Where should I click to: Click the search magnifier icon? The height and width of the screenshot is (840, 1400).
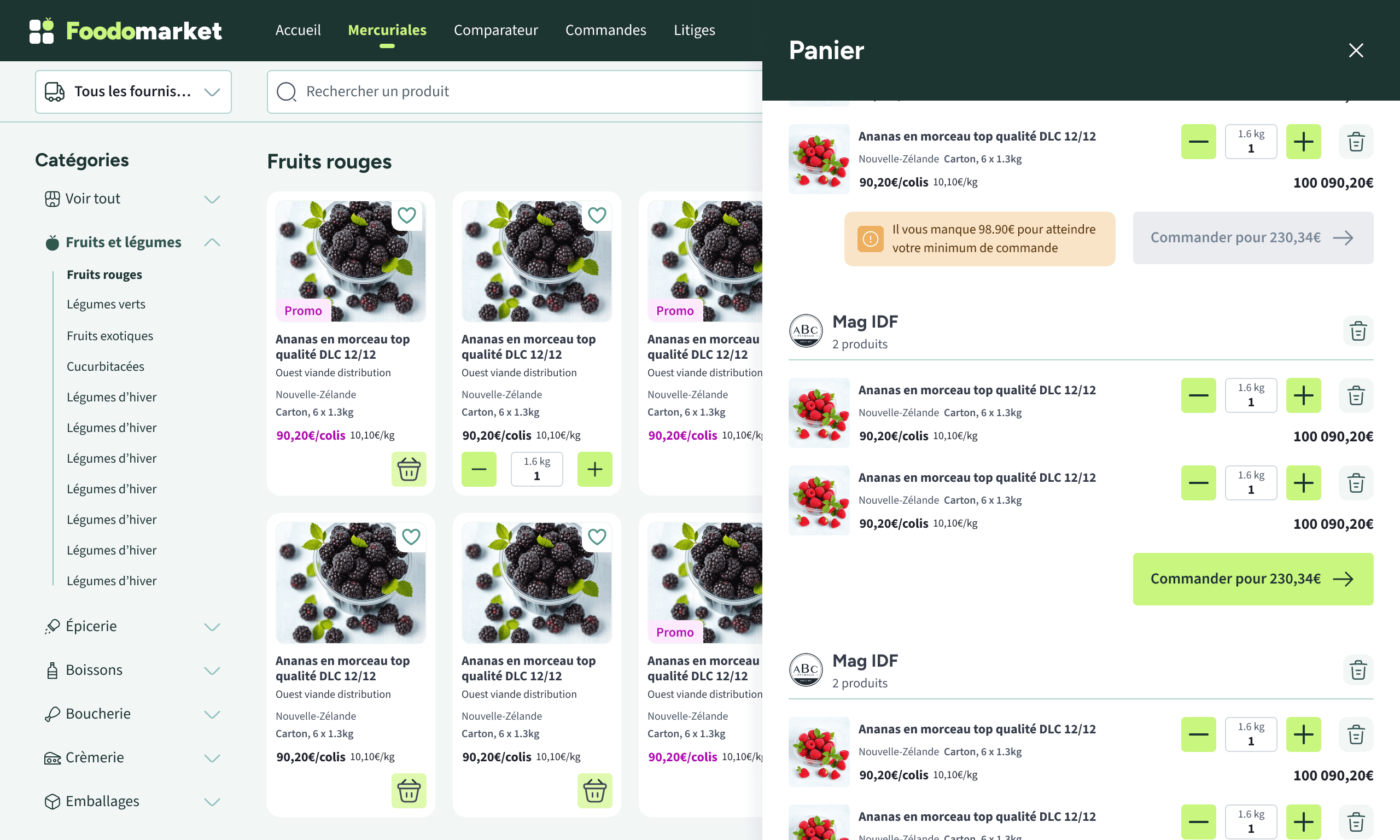pos(287,92)
